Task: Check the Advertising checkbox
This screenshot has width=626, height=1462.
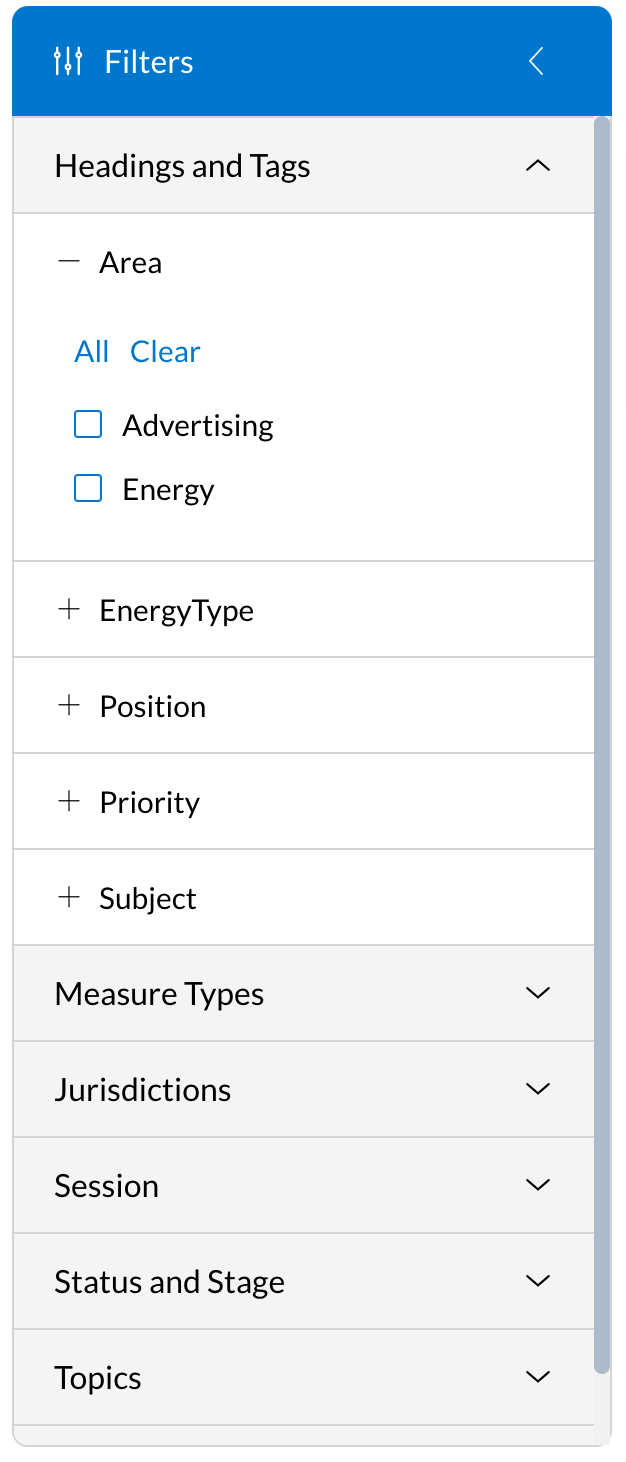Action: click(x=89, y=425)
